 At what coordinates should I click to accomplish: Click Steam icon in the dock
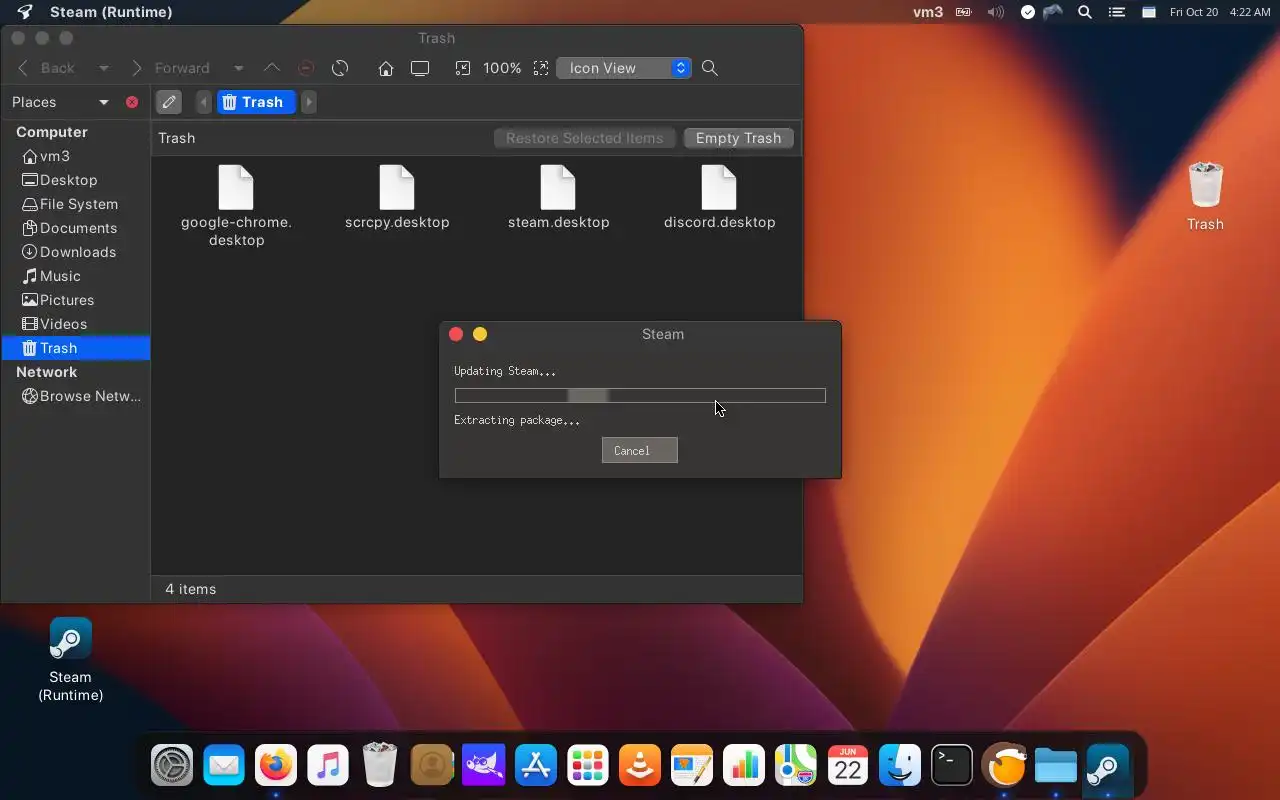click(x=1108, y=767)
